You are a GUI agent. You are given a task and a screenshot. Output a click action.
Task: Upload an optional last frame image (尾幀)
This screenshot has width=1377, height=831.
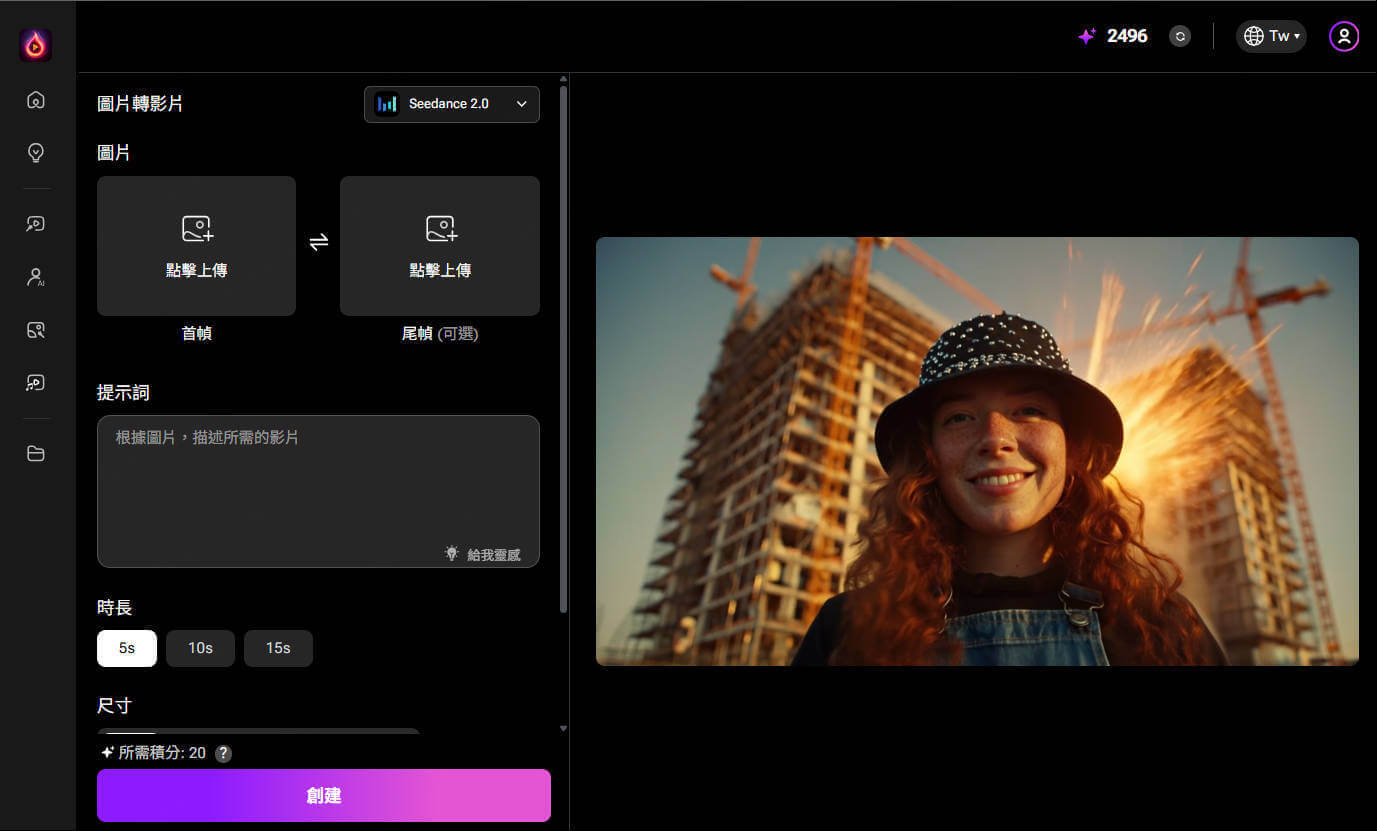[440, 246]
